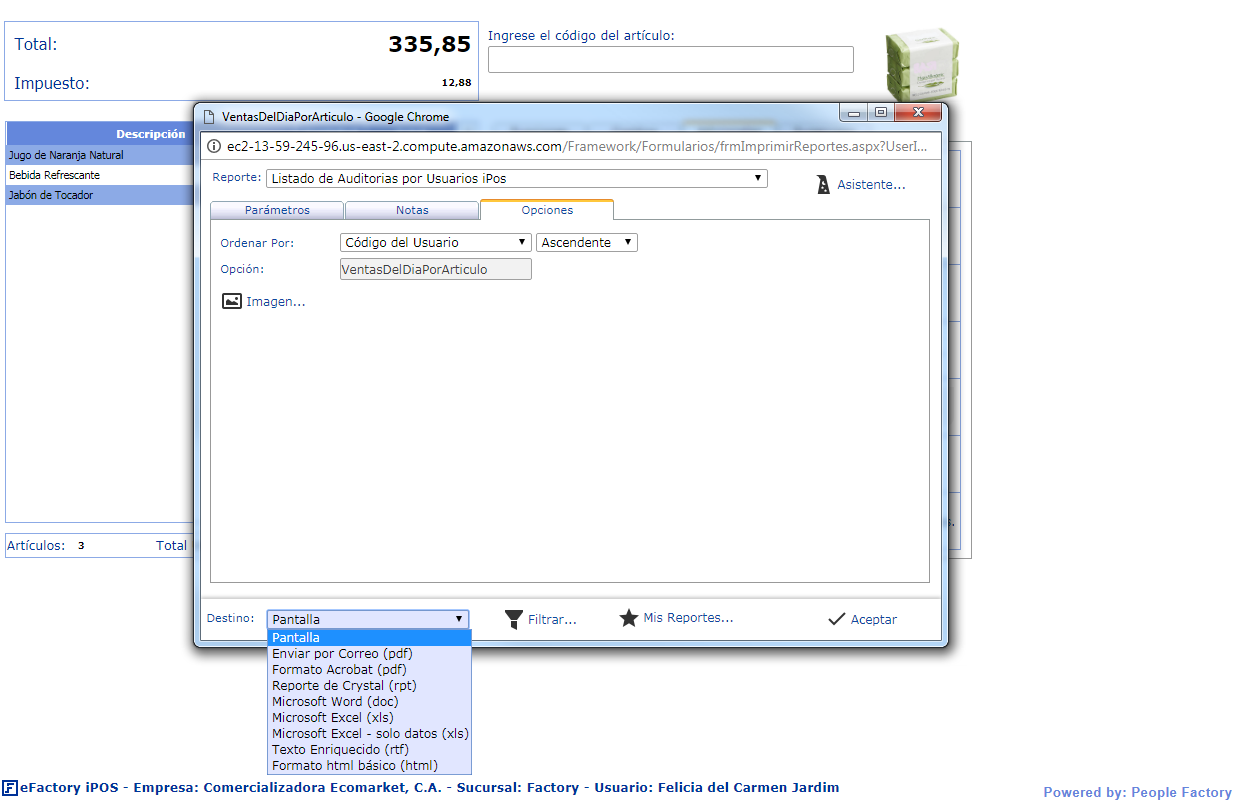
Task: Select Microsoft Excel - solo datos (xls)
Action: (x=370, y=734)
